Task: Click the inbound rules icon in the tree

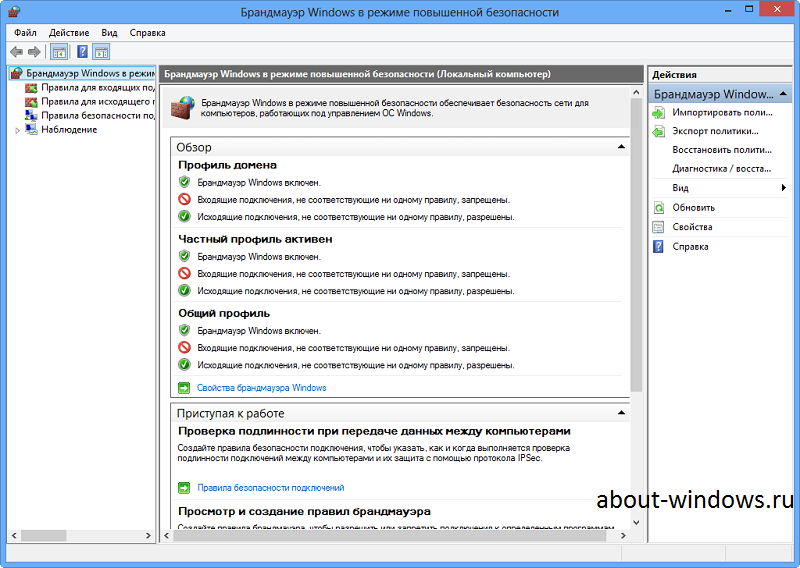Action: click(31, 88)
